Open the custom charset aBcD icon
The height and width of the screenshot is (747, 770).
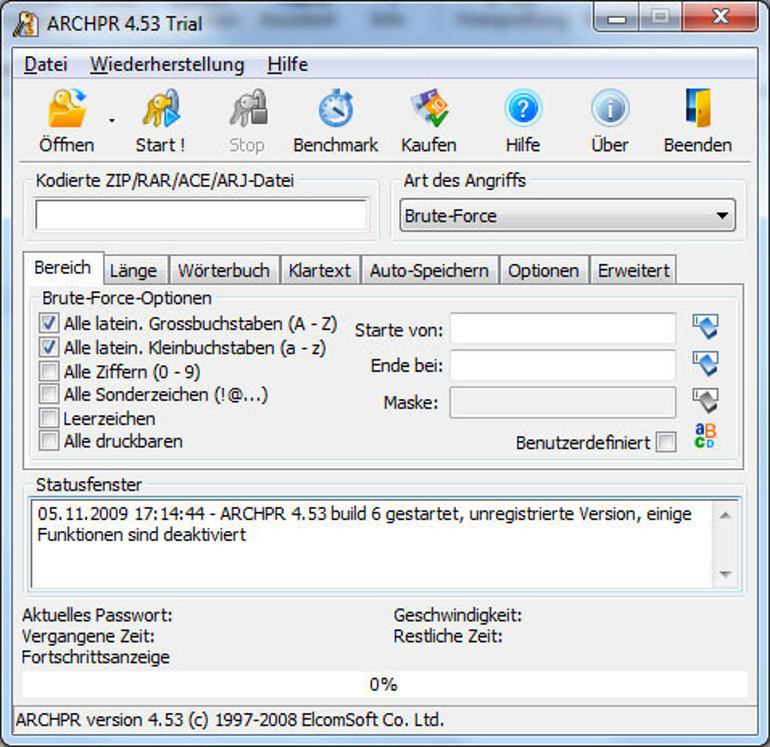coord(705,436)
